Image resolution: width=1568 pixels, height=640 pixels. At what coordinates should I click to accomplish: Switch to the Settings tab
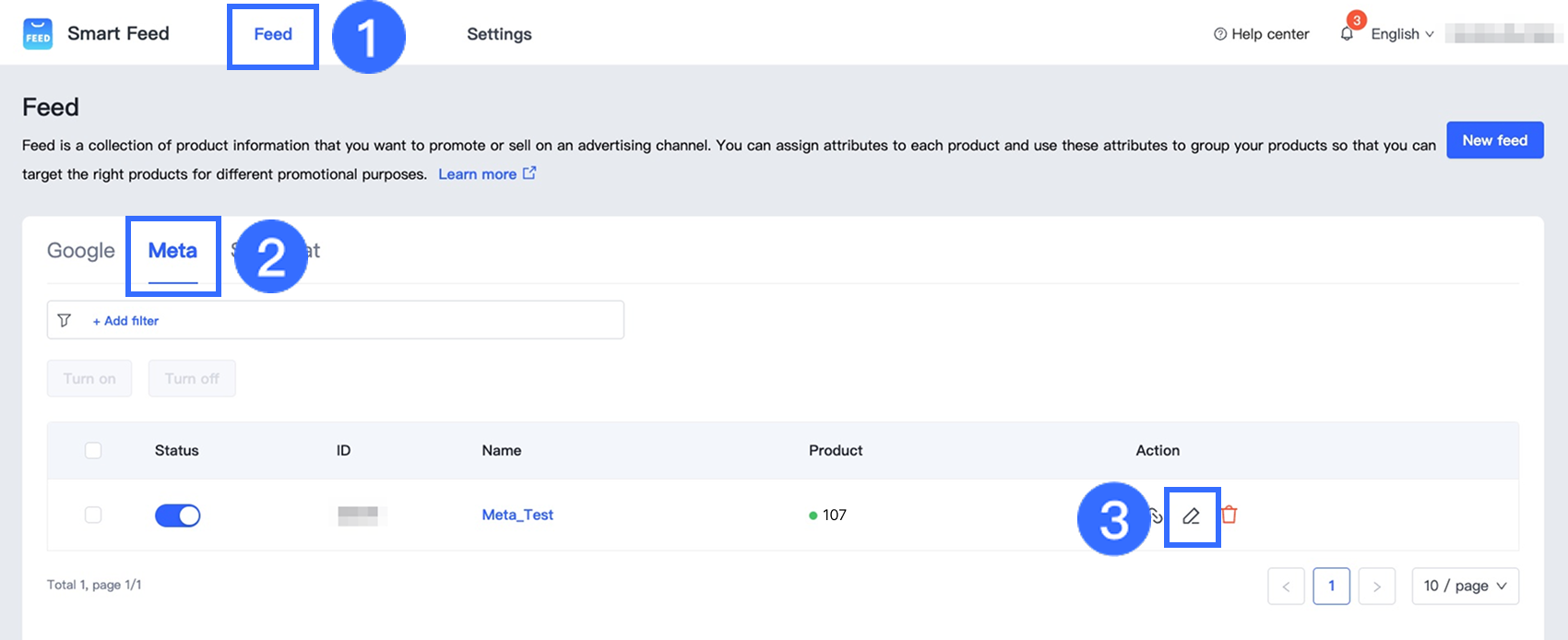tap(499, 34)
